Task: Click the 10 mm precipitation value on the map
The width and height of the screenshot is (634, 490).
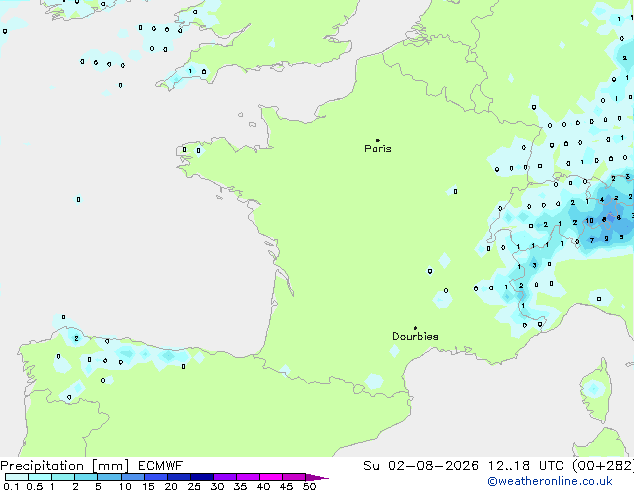Action: [x=590, y=221]
